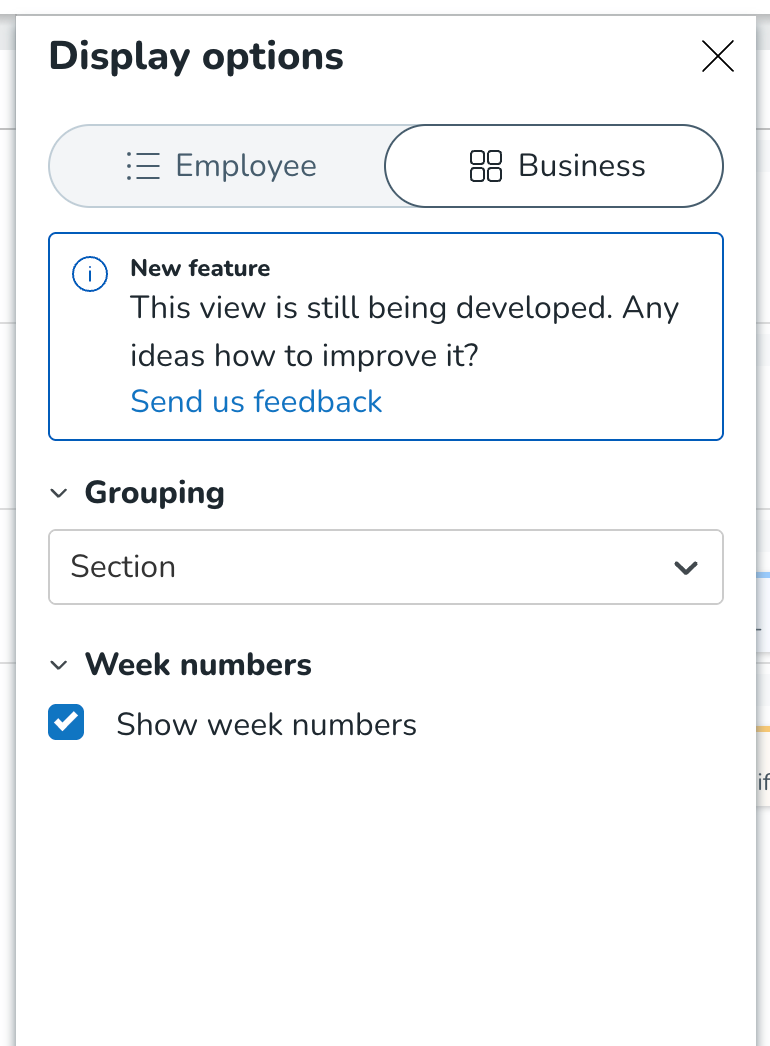Screen dimensions: 770x1046
Task: Click the four-squares grid icon beside Business
Action: pos(486,166)
